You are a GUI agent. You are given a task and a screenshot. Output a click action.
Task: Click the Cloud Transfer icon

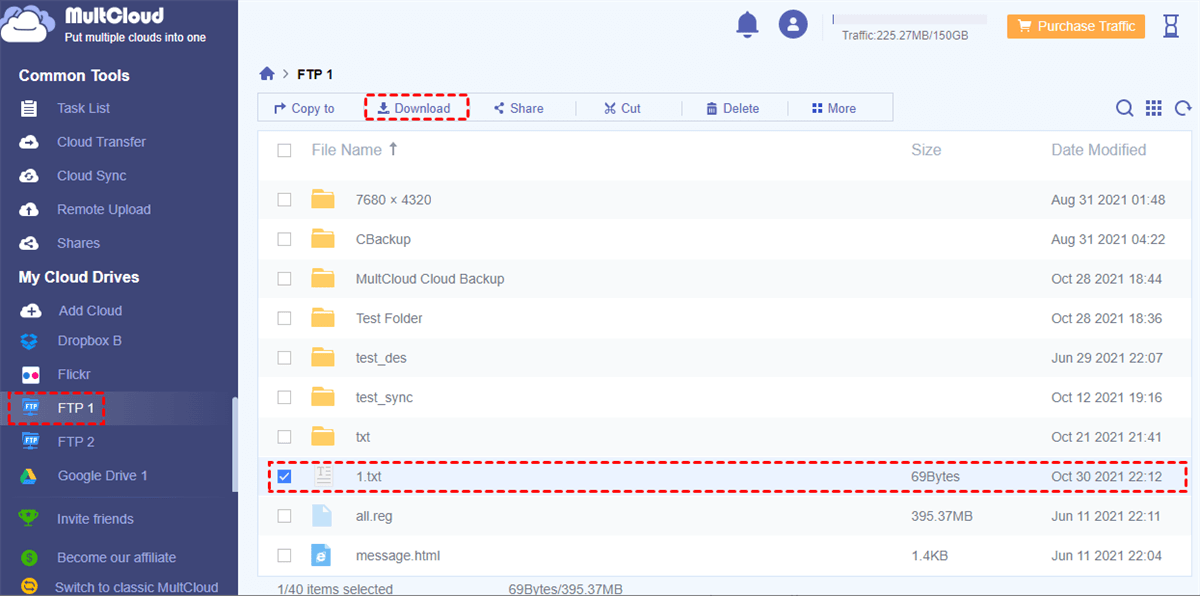[29, 142]
